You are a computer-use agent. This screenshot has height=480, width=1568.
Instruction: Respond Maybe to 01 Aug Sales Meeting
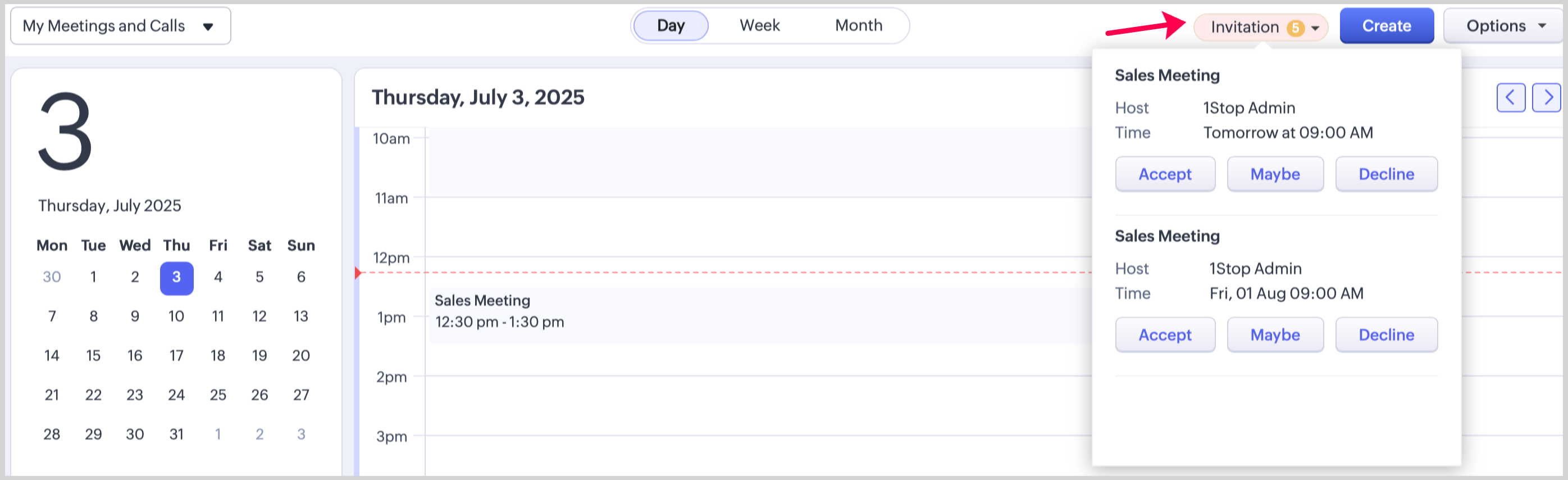coord(1275,335)
